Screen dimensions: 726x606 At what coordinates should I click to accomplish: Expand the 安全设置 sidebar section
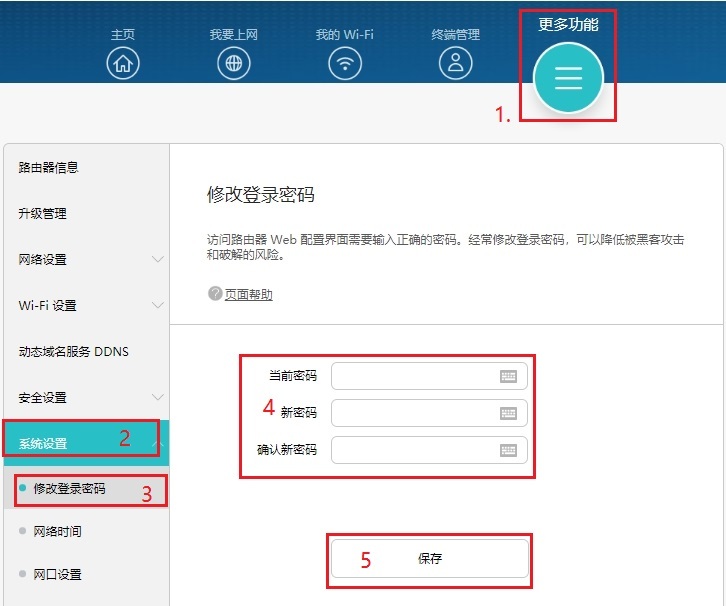coord(157,397)
